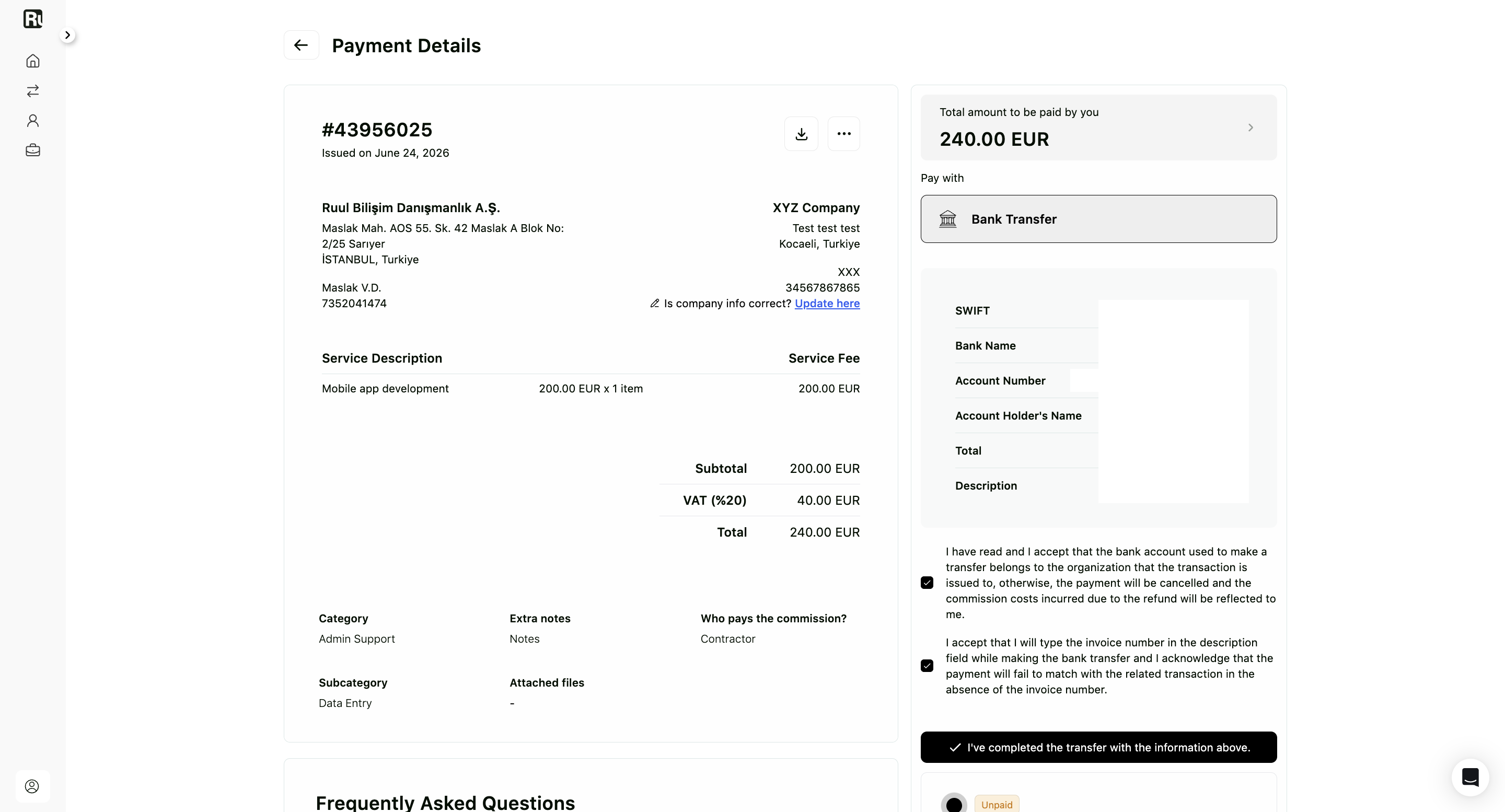Open the transfers arrows icon in sidebar
The width and height of the screenshot is (1505, 812).
tap(33, 90)
